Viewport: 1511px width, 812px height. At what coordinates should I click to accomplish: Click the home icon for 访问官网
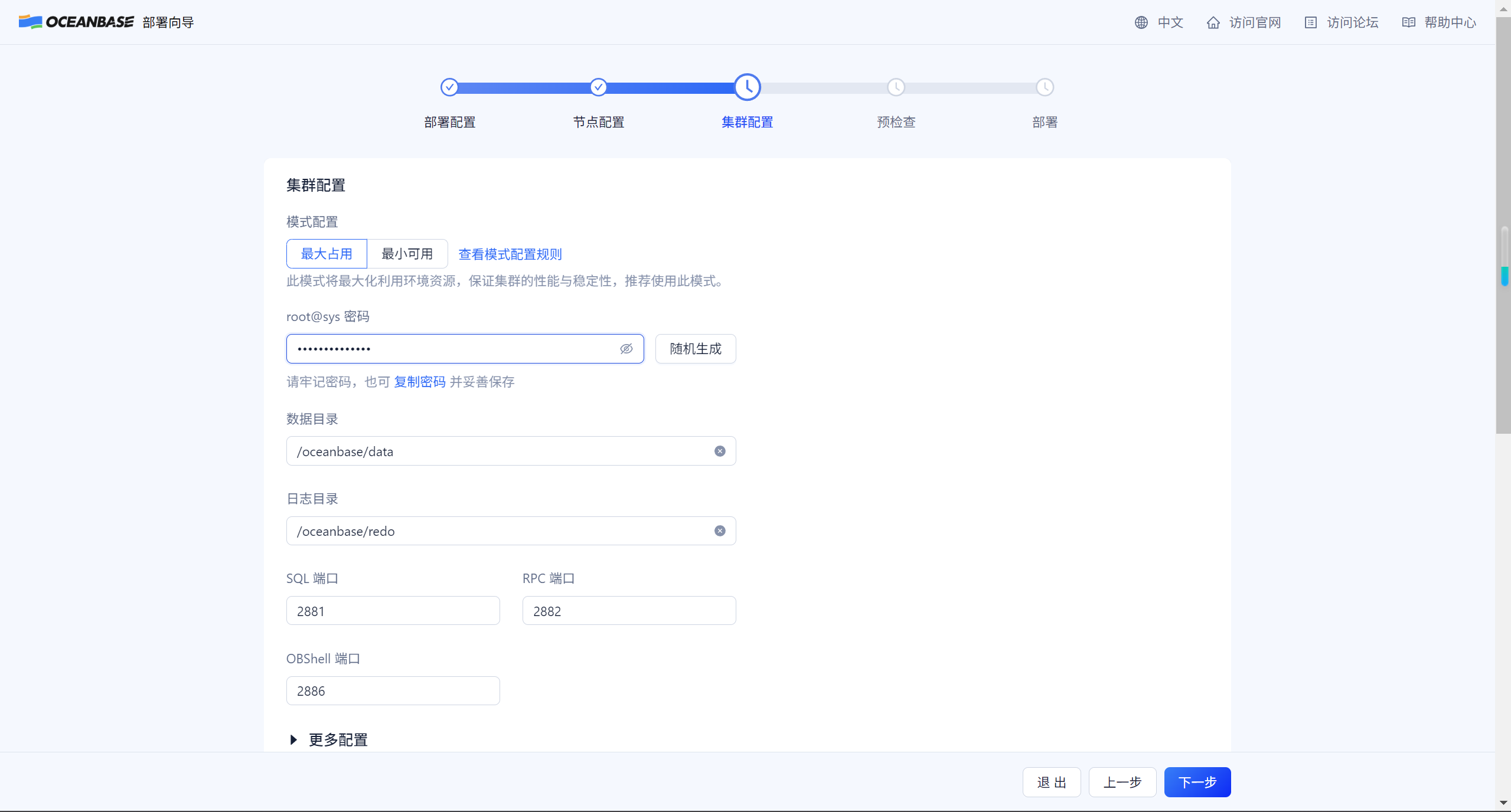tap(1213, 22)
